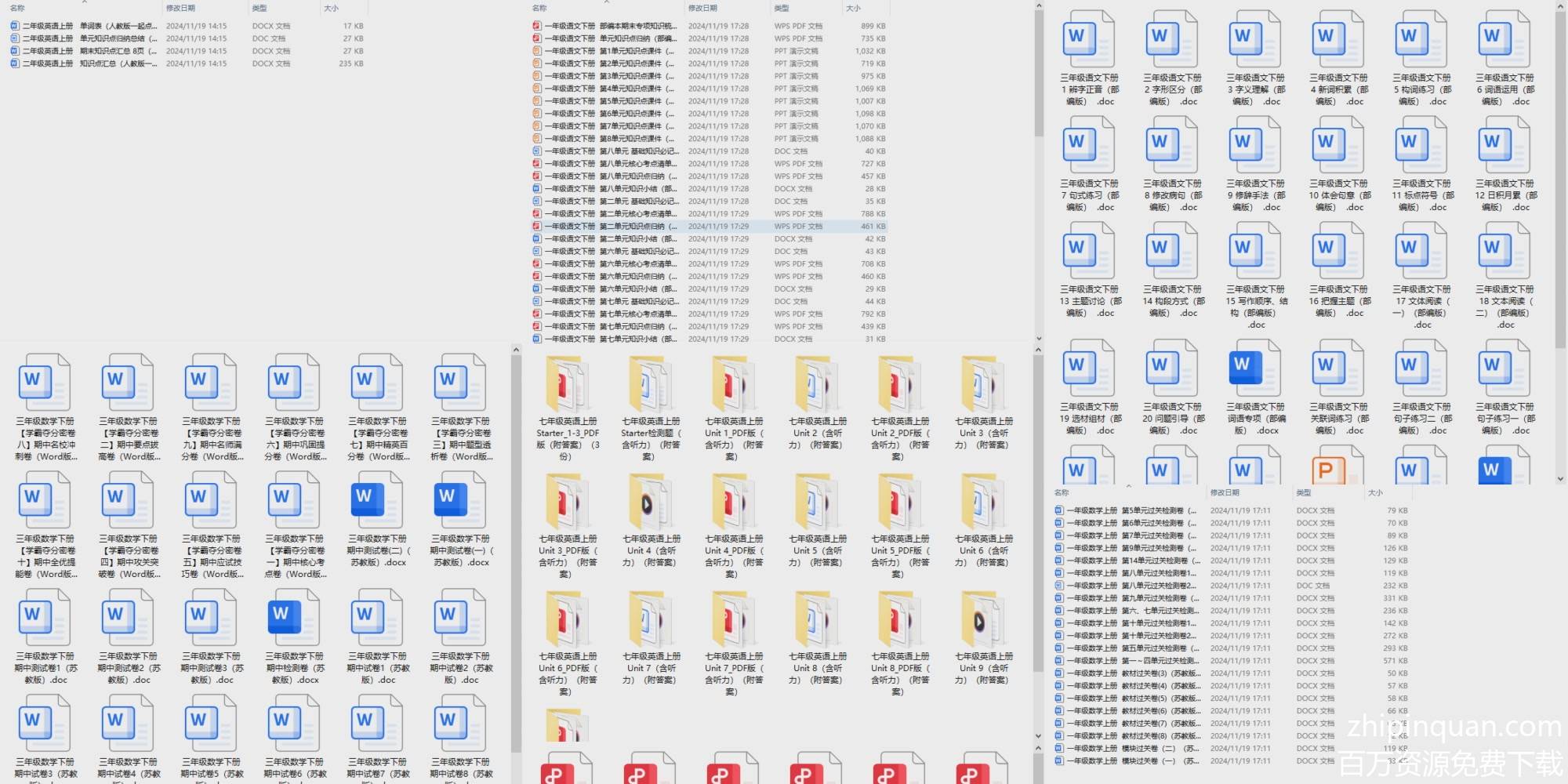Open the 三年级语文下册 词语专项 docx file
1568x784 pixels.
[x=1254, y=368]
